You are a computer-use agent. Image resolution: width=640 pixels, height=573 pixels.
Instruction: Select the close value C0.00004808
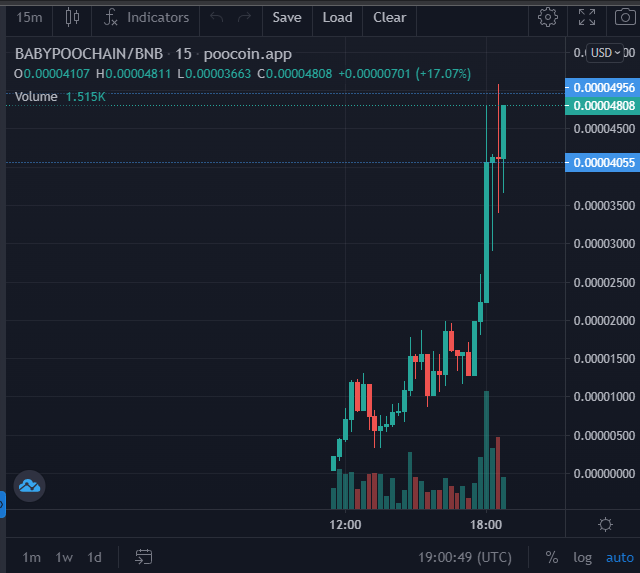294,74
